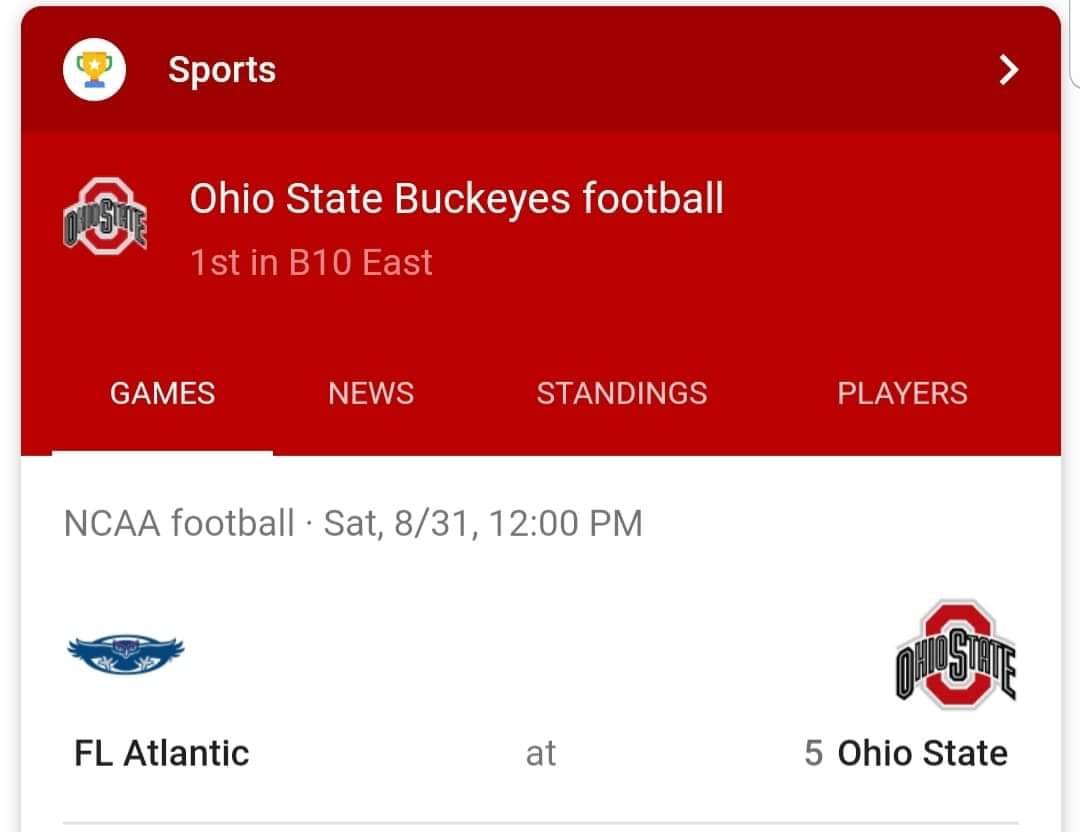Click the Sat, 8/31, 12:00 PM time
Screen dimensions: 1080x832
pyautogui.click(x=483, y=523)
